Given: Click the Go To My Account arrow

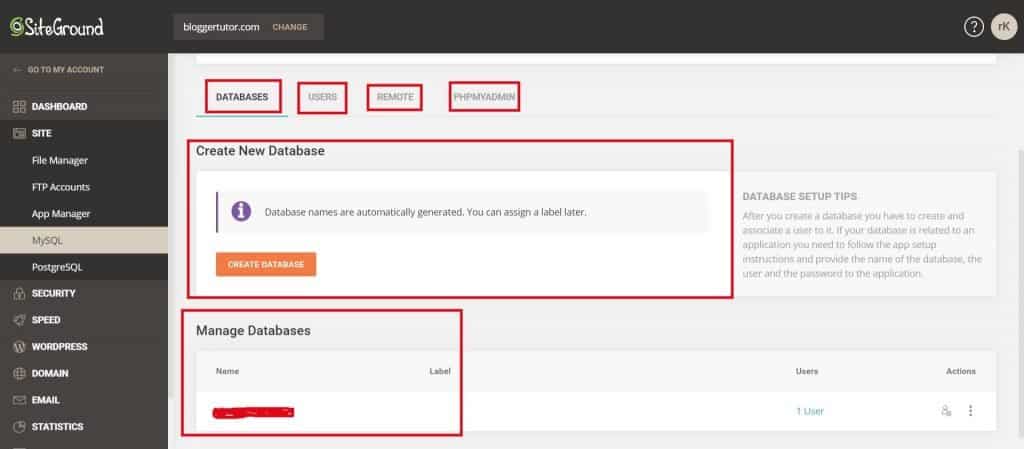Looking at the screenshot, I should coord(17,70).
